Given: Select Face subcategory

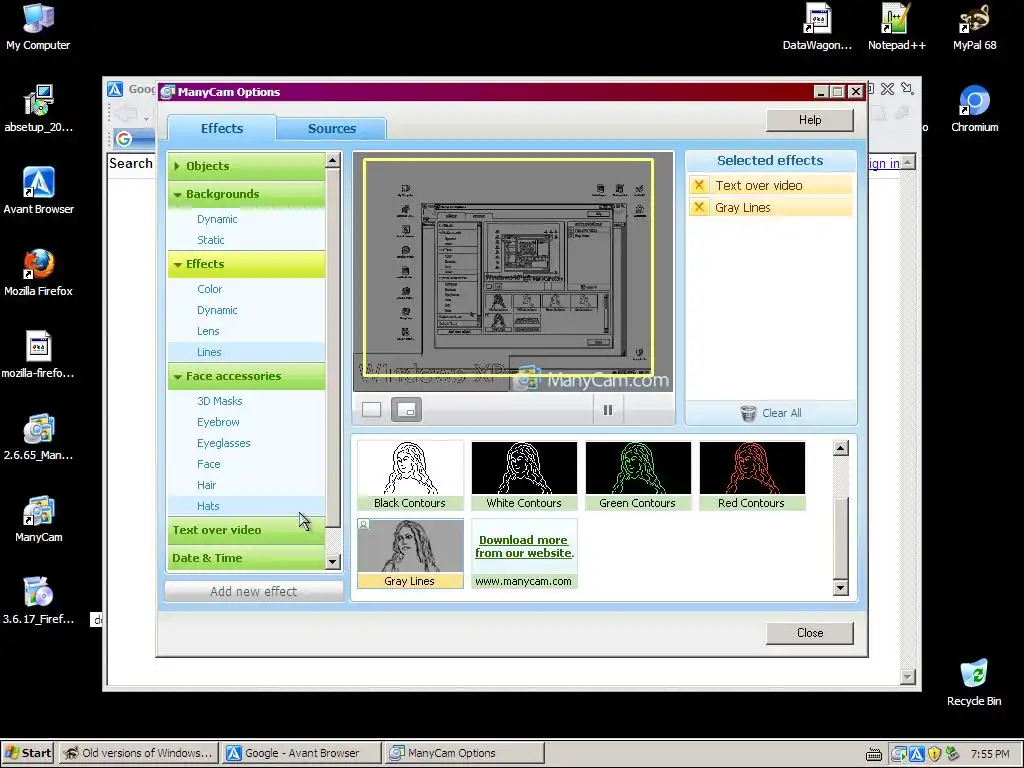Looking at the screenshot, I should (x=209, y=464).
